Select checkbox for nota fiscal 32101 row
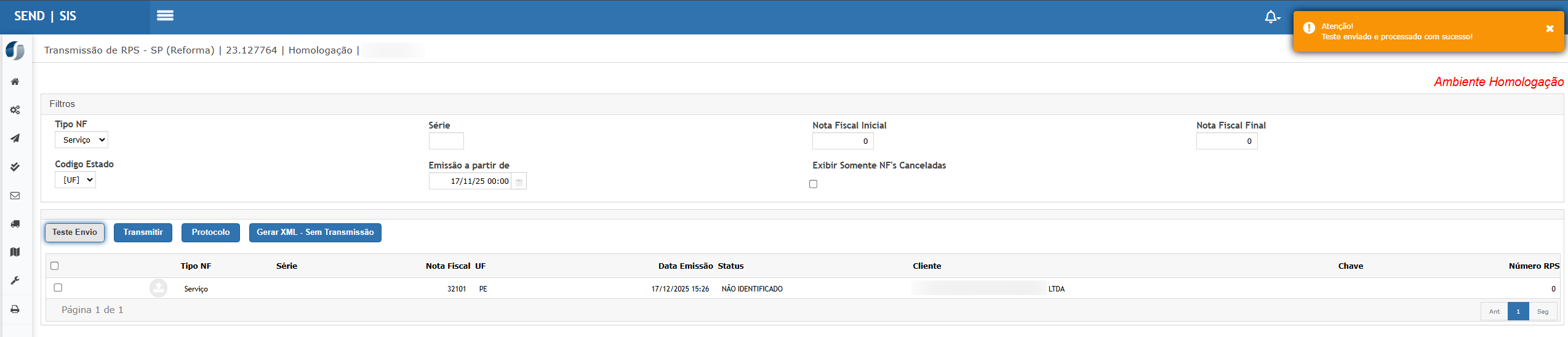1568x337 pixels. tap(58, 287)
